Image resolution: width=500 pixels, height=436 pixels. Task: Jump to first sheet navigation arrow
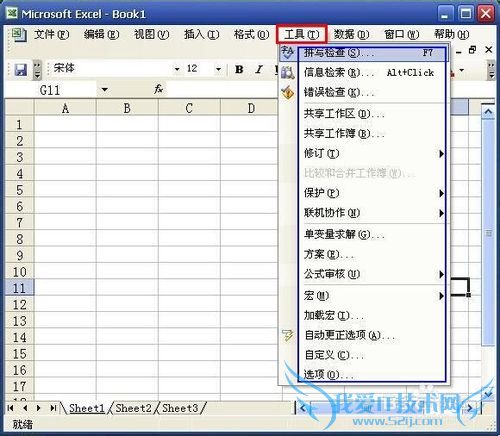point(10,408)
